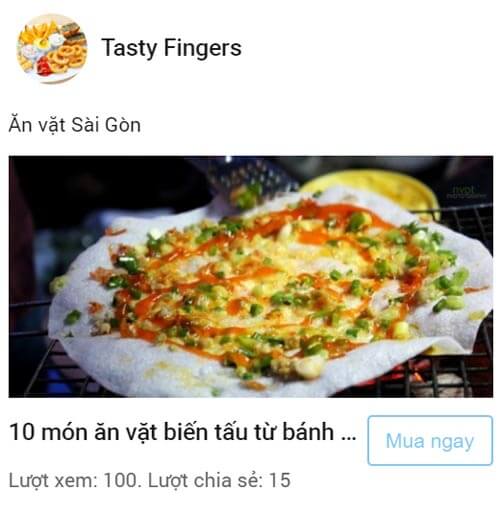Image resolution: width=500 pixels, height=515 pixels.
Task: Click the word 'Fingers' in the page title
Action: click(x=203, y=48)
